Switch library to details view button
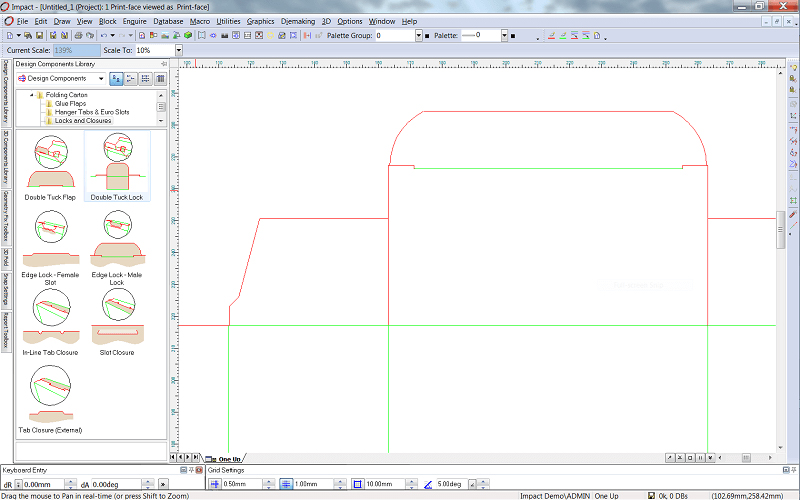The image size is (800, 500). click(x=160, y=78)
